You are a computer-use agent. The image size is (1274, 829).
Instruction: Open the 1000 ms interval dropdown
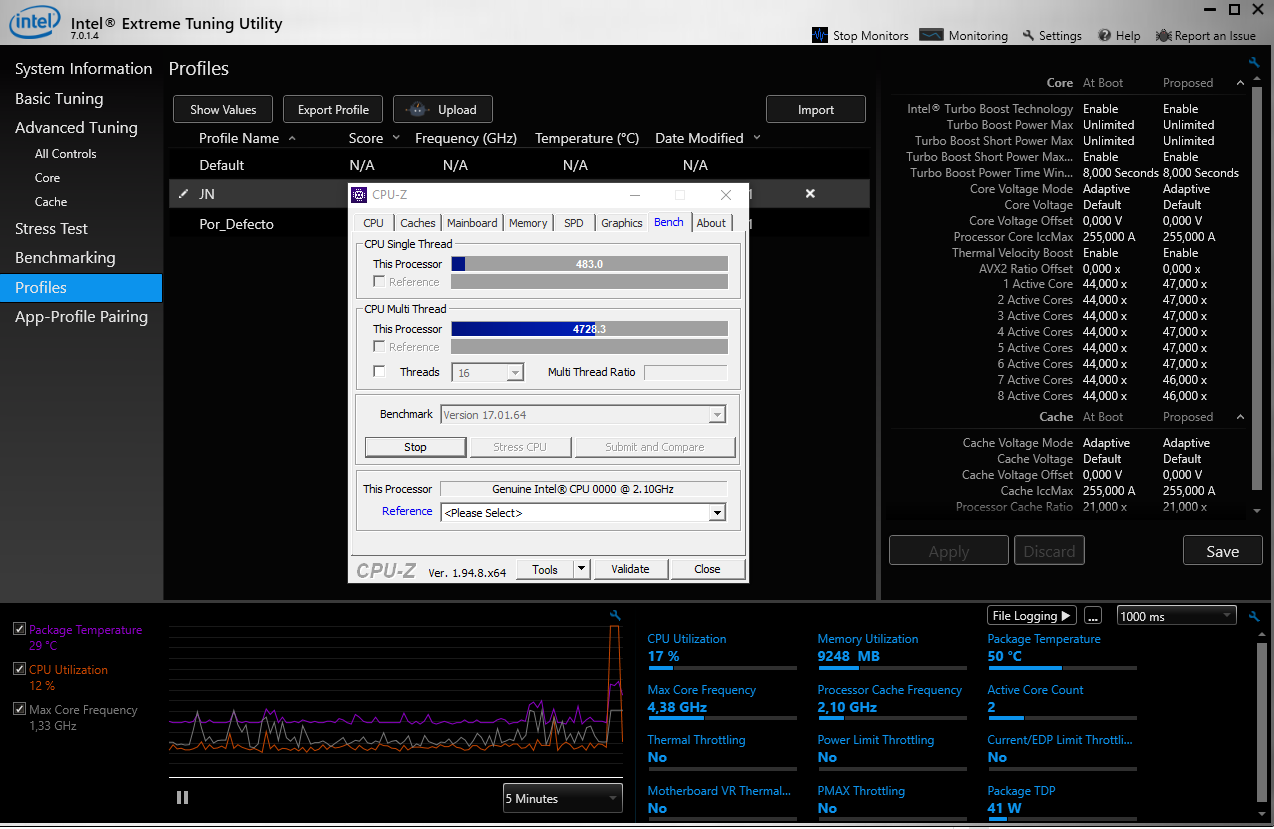pos(1176,616)
